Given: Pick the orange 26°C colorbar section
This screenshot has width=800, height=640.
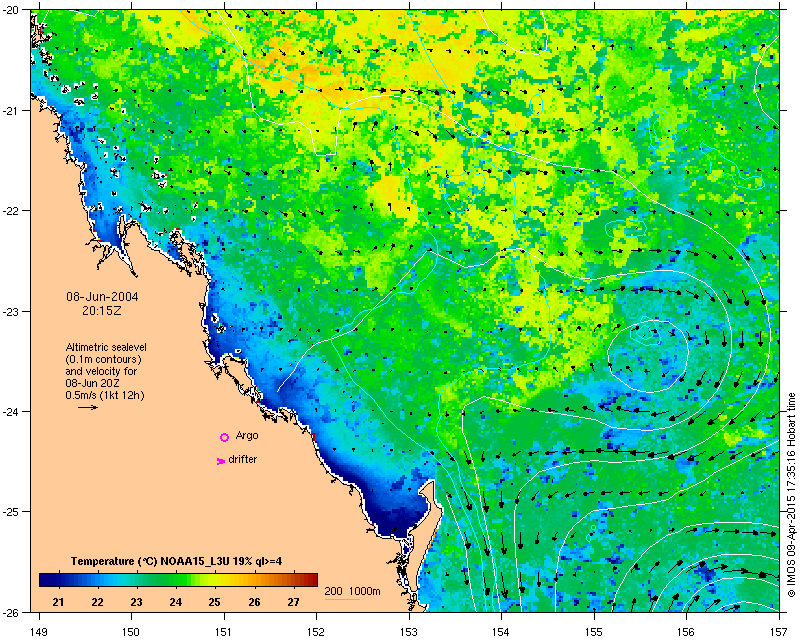Looking at the screenshot, I should pyautogui.click(x=254, y=580).
